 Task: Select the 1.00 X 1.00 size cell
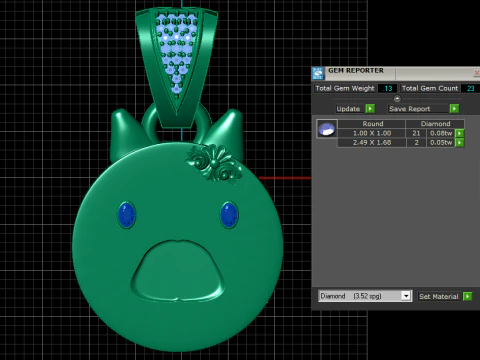pyautogui.click(x=372, y=133)
